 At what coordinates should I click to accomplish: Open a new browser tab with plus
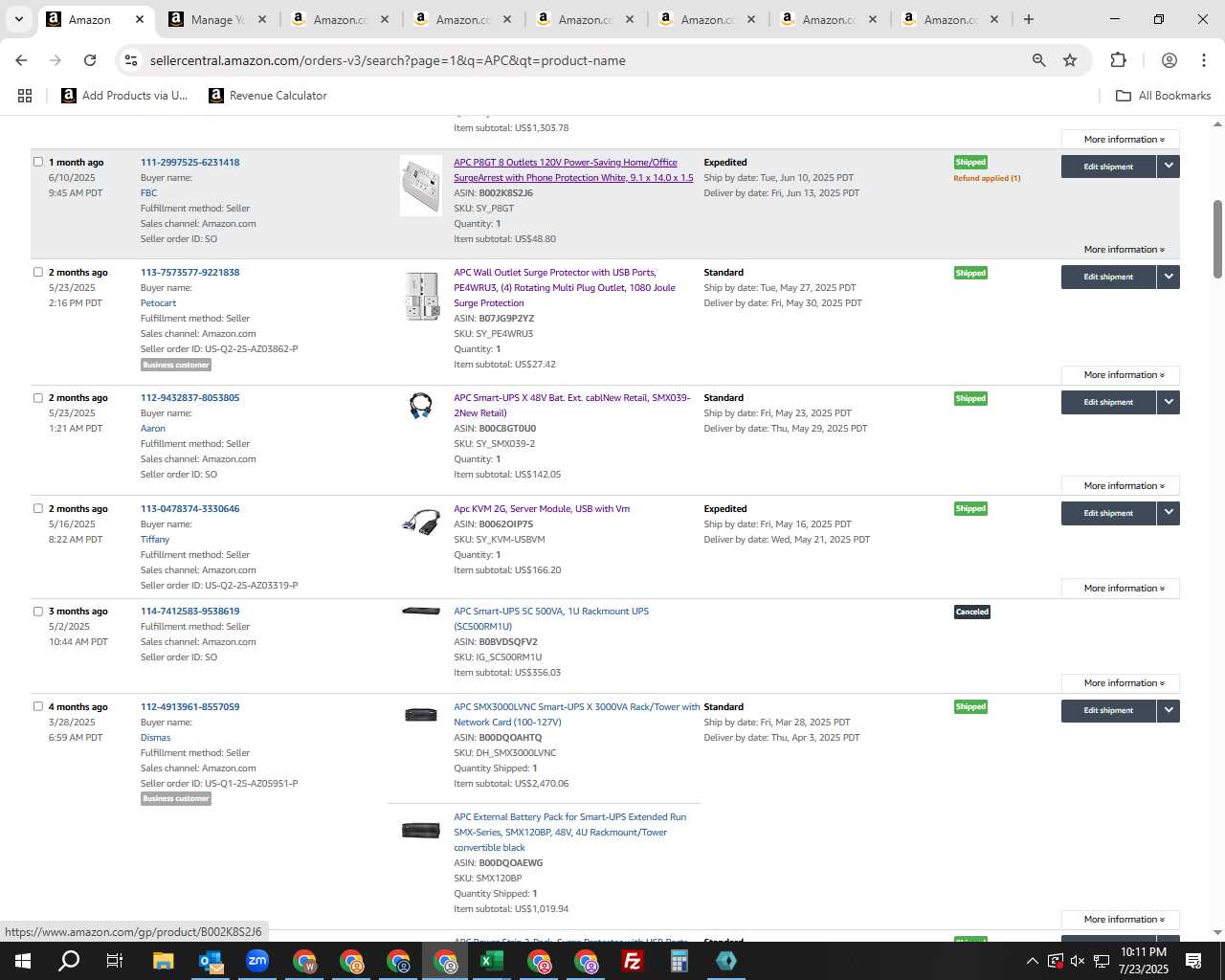[1028, 19]
